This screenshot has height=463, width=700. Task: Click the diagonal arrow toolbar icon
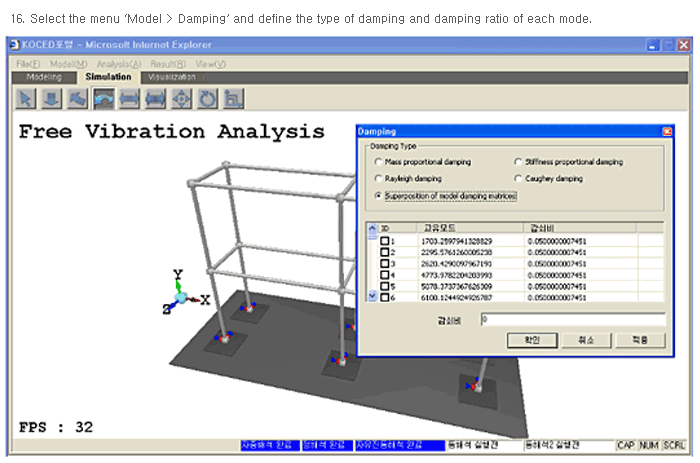point(78,98)
